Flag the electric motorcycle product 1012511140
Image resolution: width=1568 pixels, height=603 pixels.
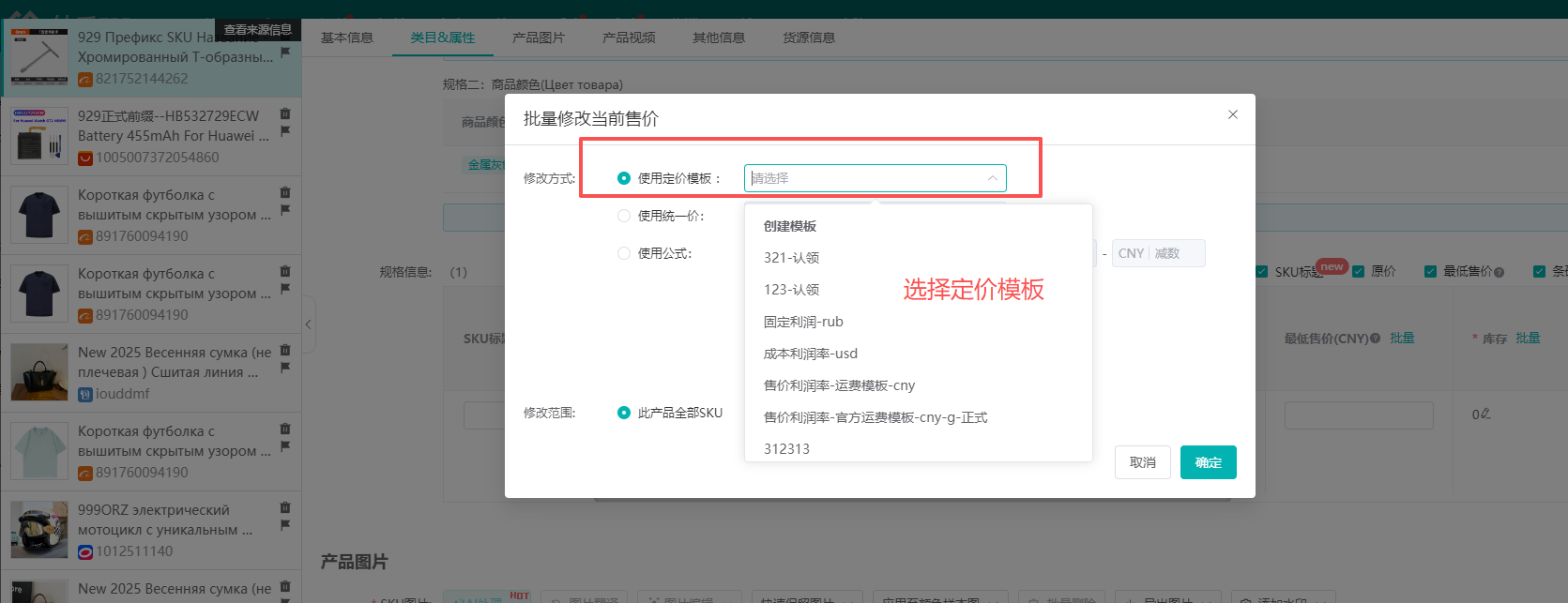(x=285, y=525)
